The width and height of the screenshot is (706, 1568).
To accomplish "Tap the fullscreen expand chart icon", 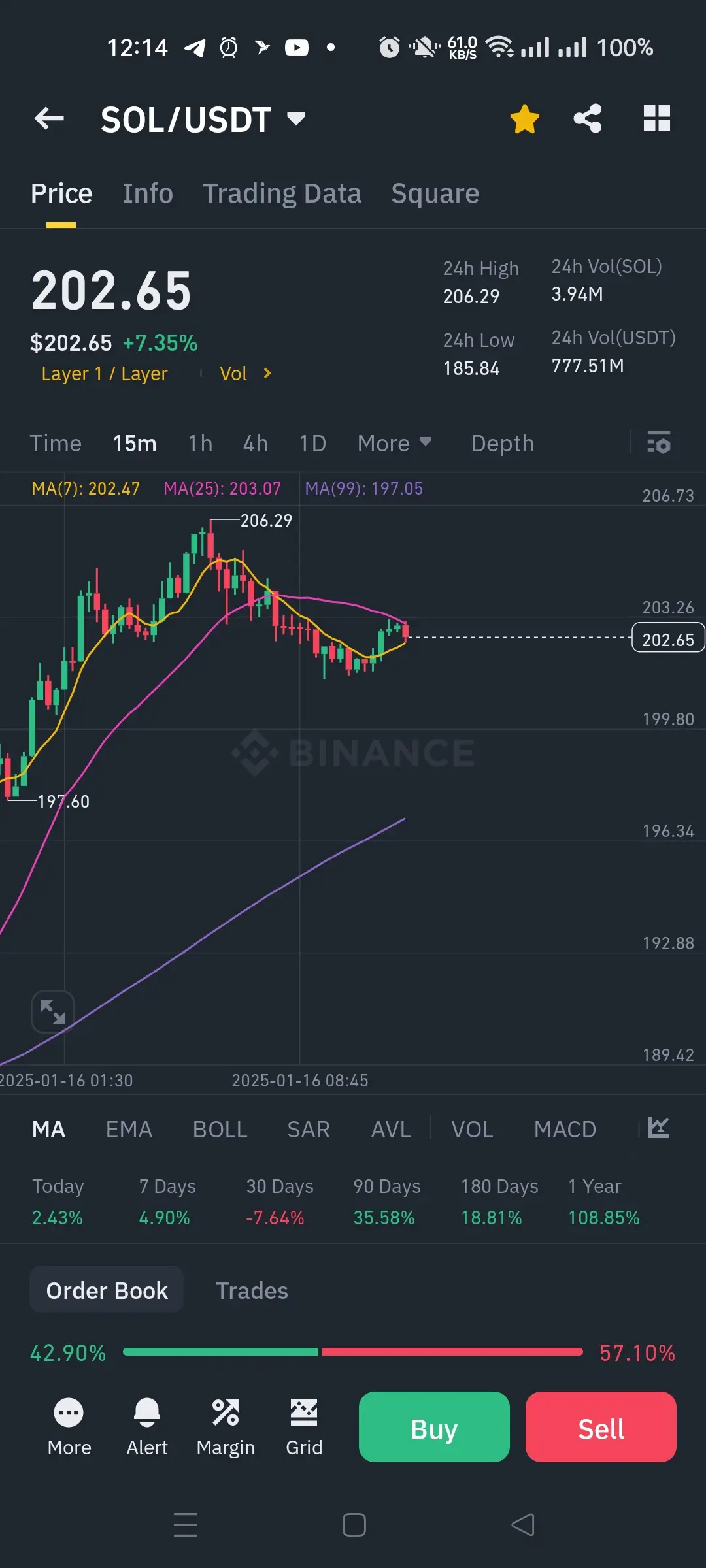I will tap(53, 1012).
